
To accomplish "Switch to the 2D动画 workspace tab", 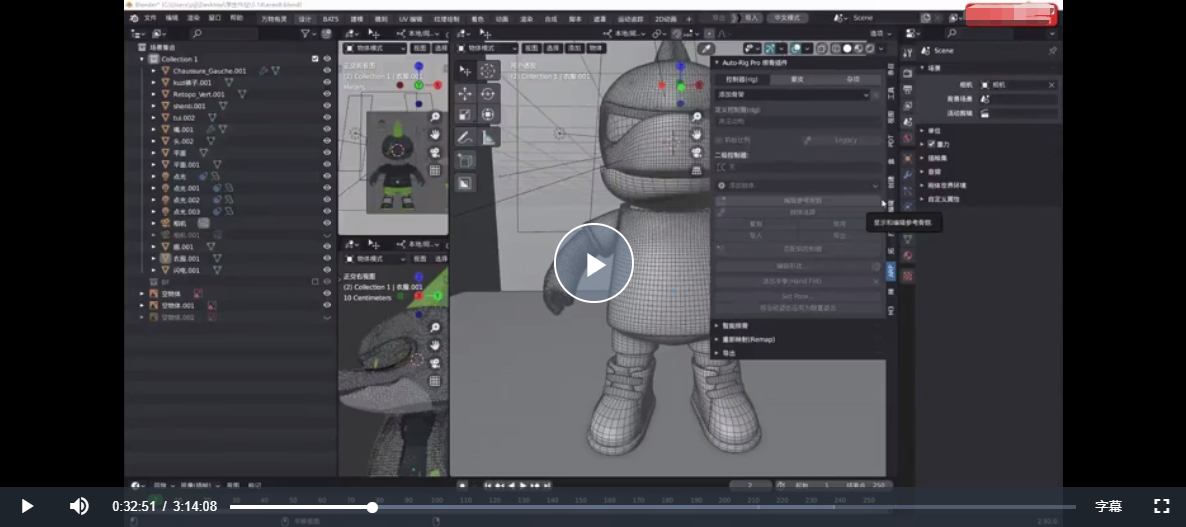I will 666,18.
